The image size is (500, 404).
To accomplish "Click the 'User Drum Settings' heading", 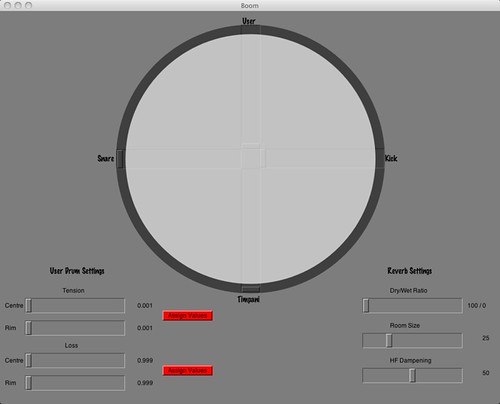I will tap(77, 271).
